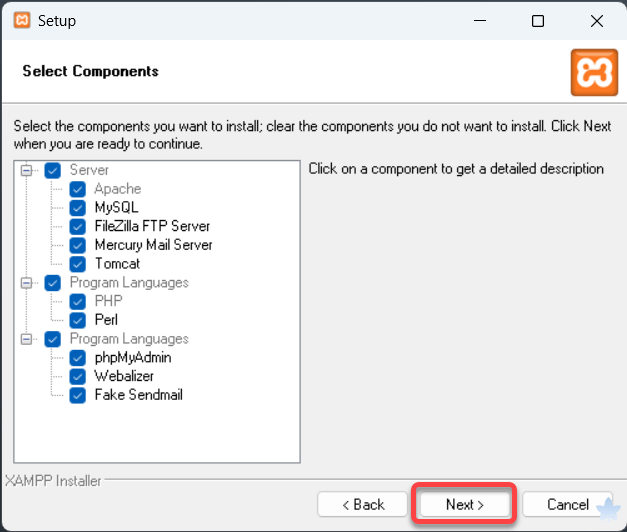This screenshot has width=627, height=532.
Task: Toggle checkbox of Program Languages group above PHP
Action: [x=53, y=283]
